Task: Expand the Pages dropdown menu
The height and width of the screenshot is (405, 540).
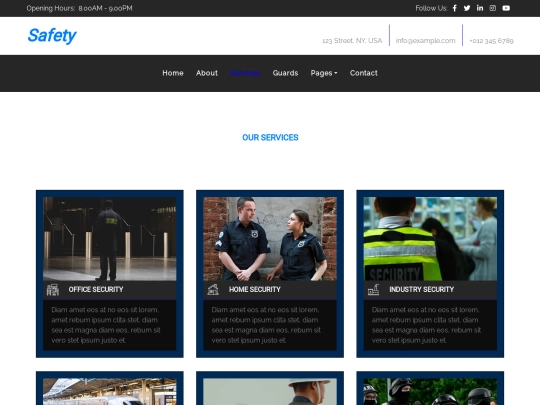Action: [x=324, y=73]
